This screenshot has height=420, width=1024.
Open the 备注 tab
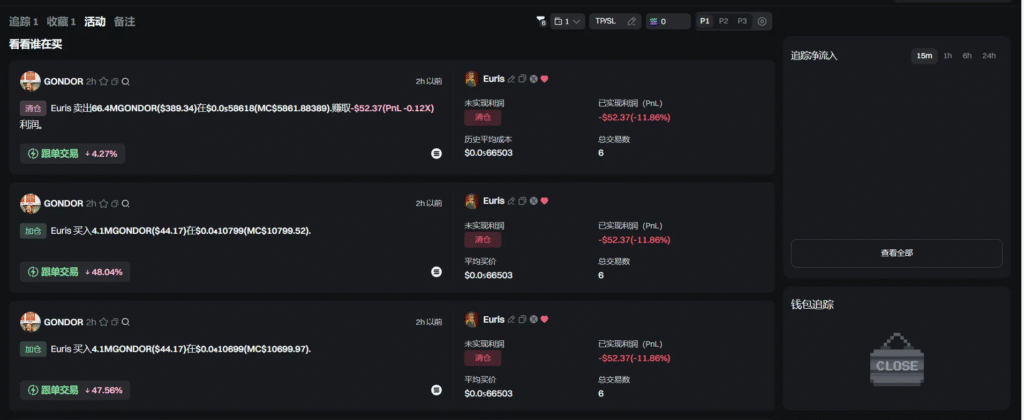[124, 21]
